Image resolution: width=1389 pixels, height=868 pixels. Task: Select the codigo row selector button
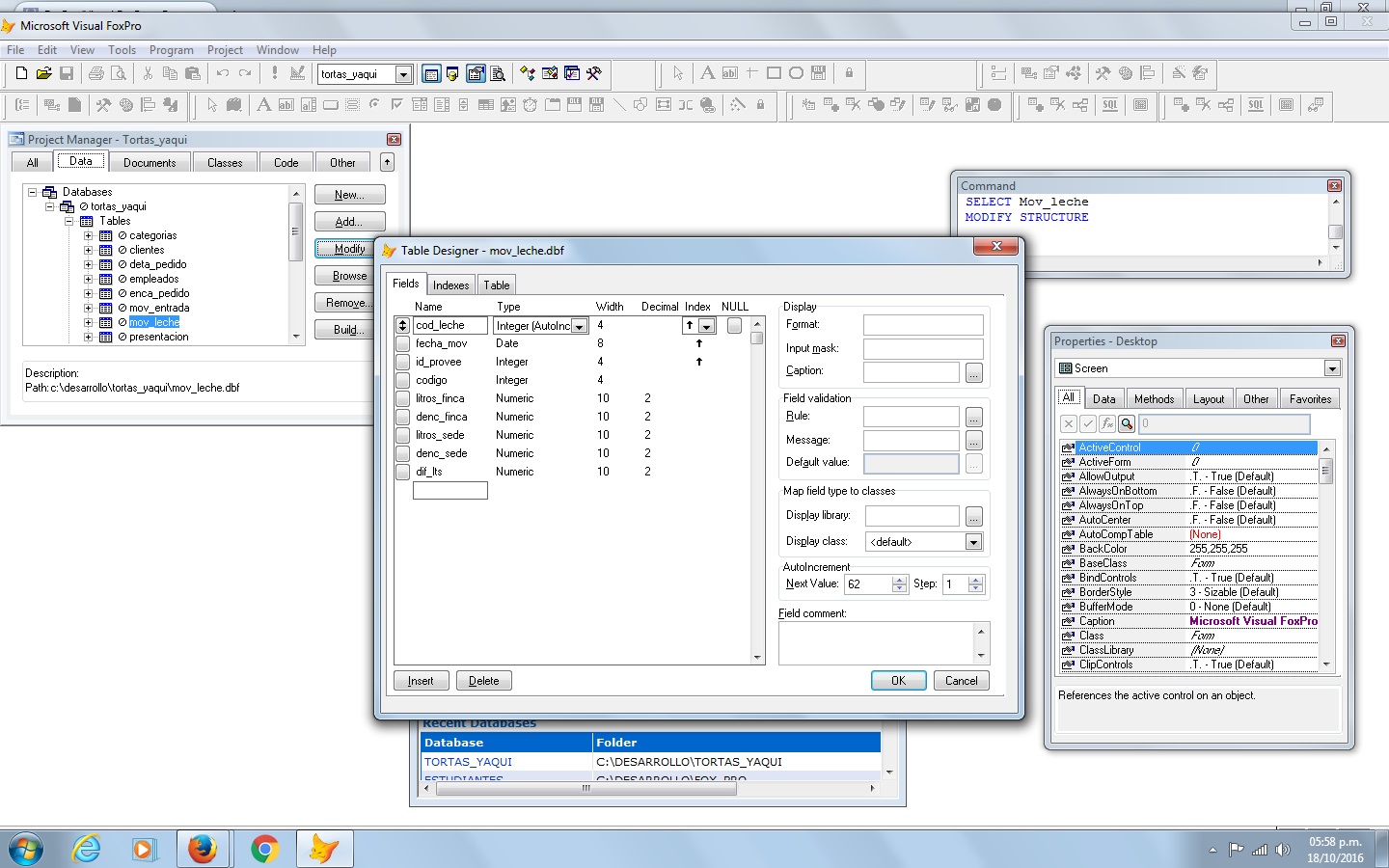click(402, 381)
